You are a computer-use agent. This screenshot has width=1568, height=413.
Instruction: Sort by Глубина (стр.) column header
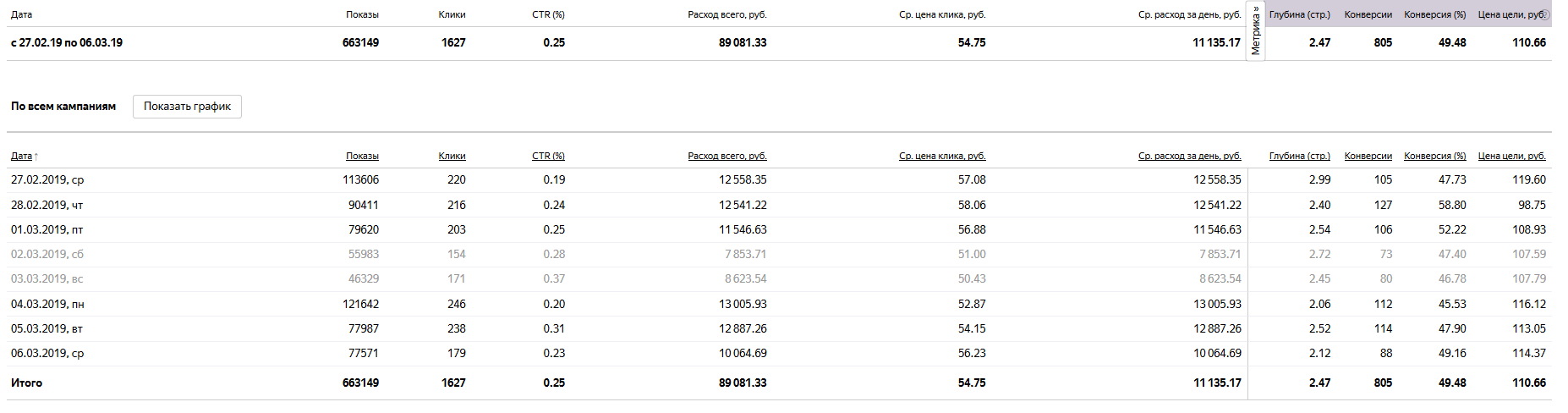point(1300,156)
